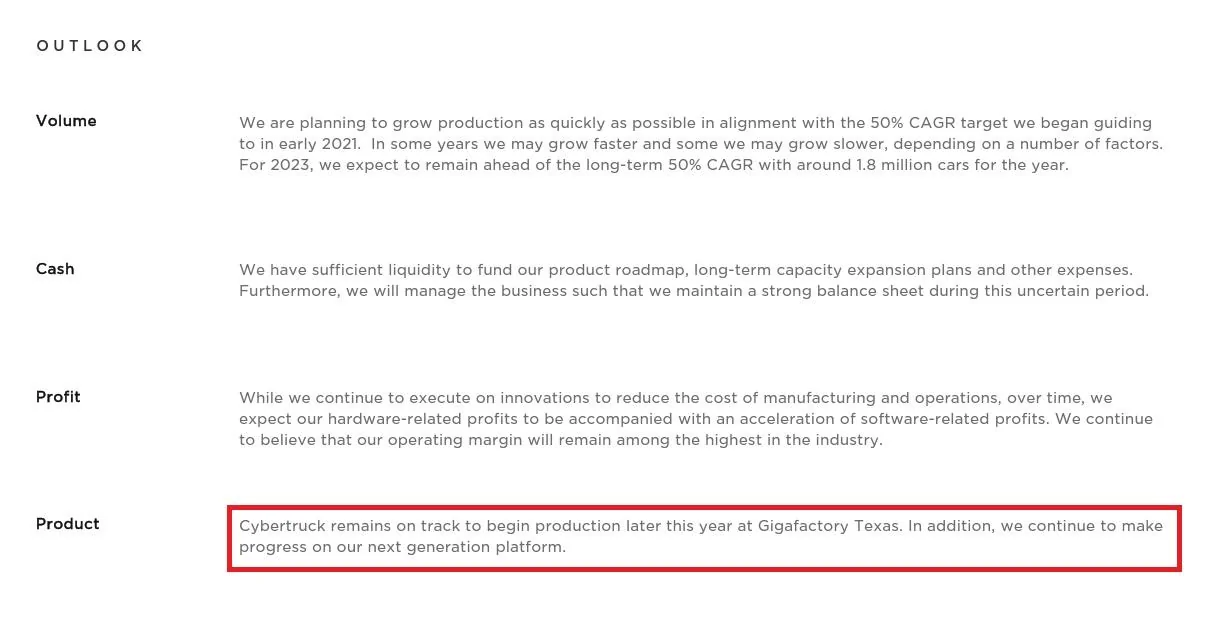Select the Product label
Image resolution: width=1231 pixels, height=629 pixels.
click(x=68, y=524)
